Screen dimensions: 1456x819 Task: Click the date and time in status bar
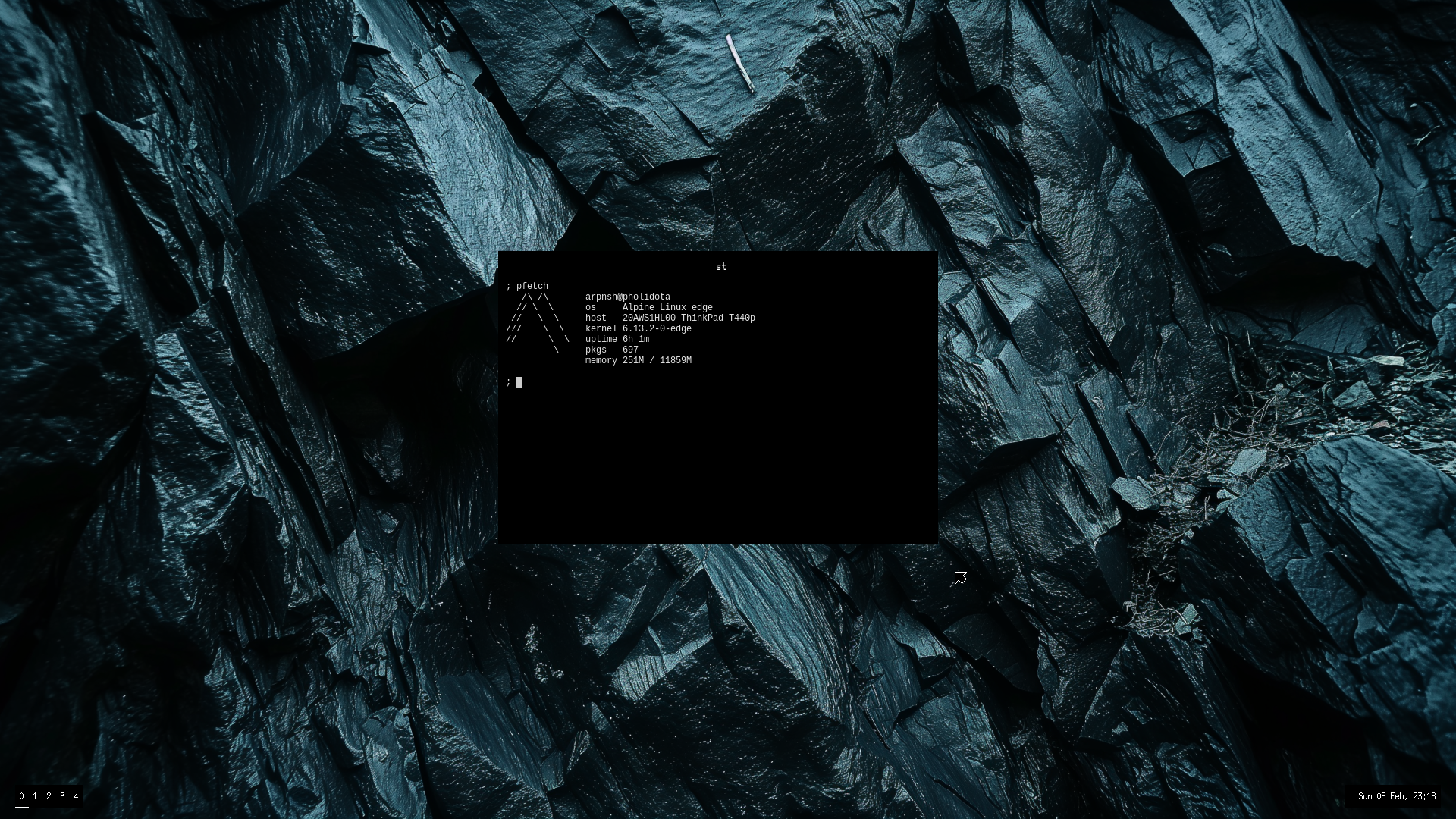point(1397,796)
